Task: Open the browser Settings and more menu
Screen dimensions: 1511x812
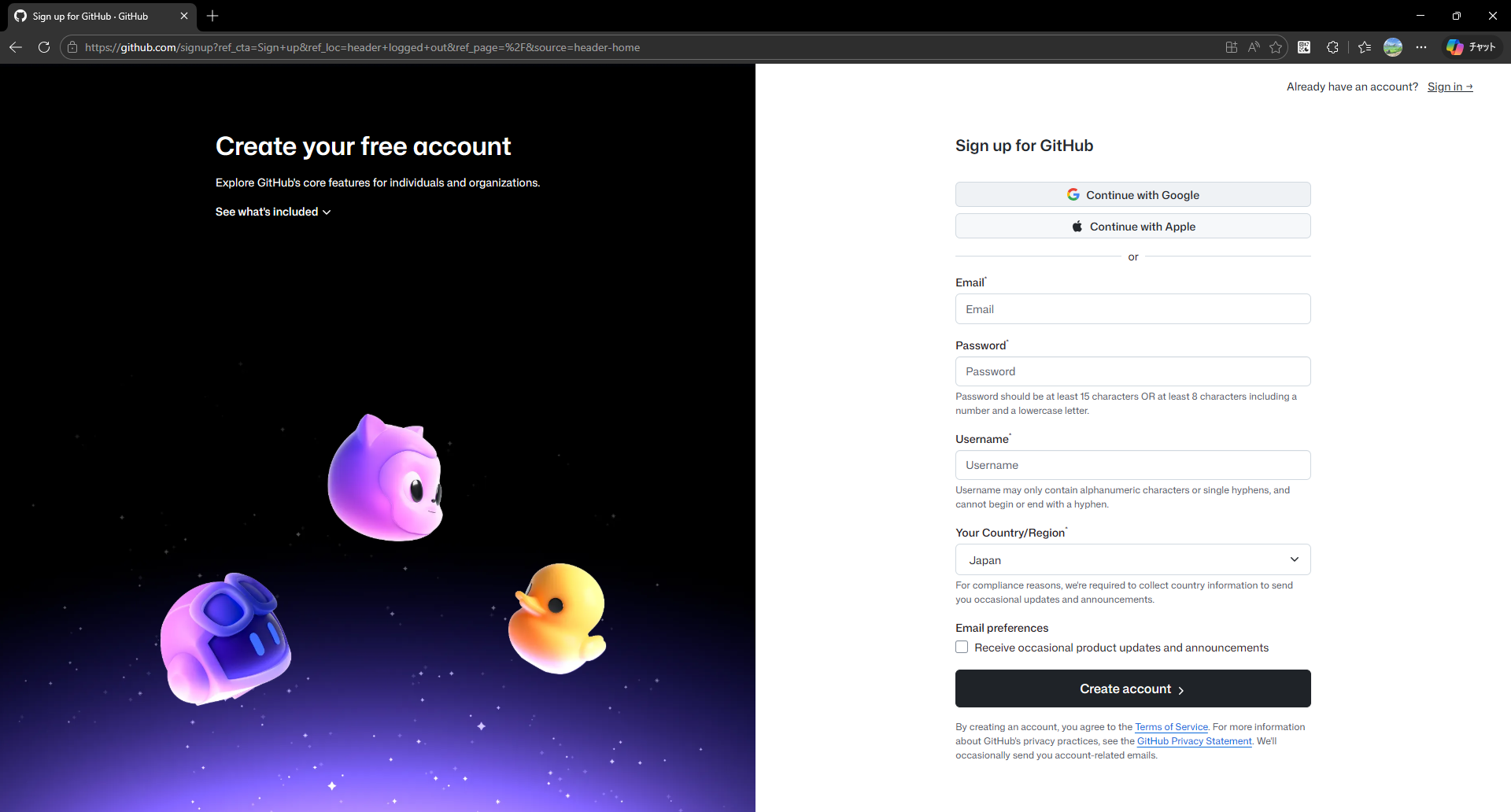Action: [1422, 47]
